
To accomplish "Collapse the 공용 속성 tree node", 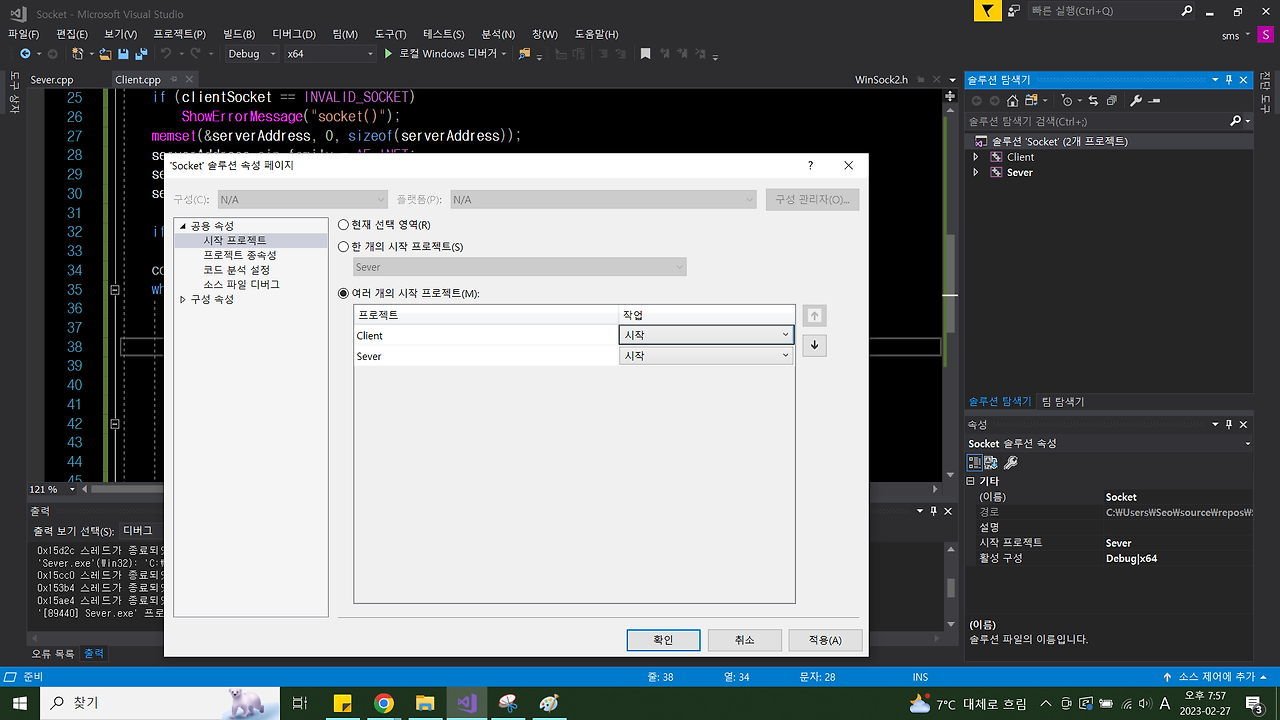I will tap(183, 226).
